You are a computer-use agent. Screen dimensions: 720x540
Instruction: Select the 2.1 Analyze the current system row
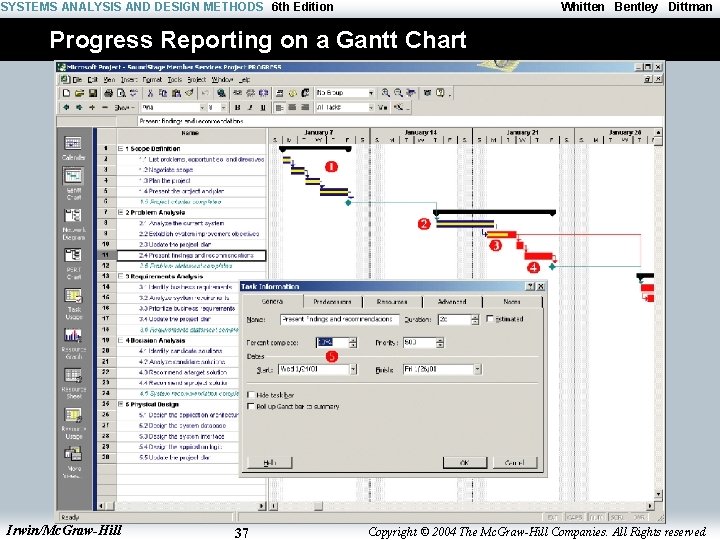click(x=191, y=224)
